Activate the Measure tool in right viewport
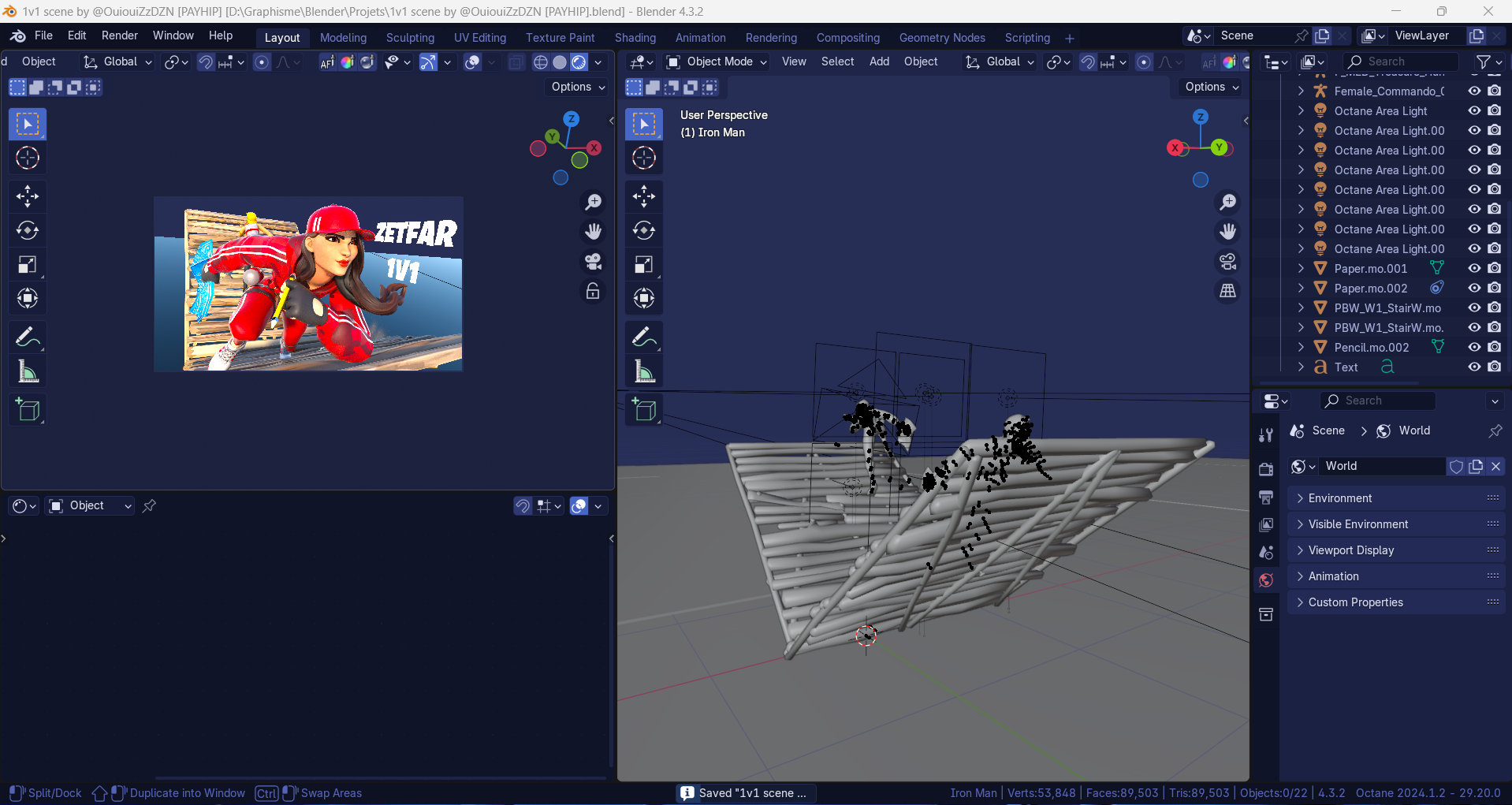1512x805 pixels. point(644,371)
